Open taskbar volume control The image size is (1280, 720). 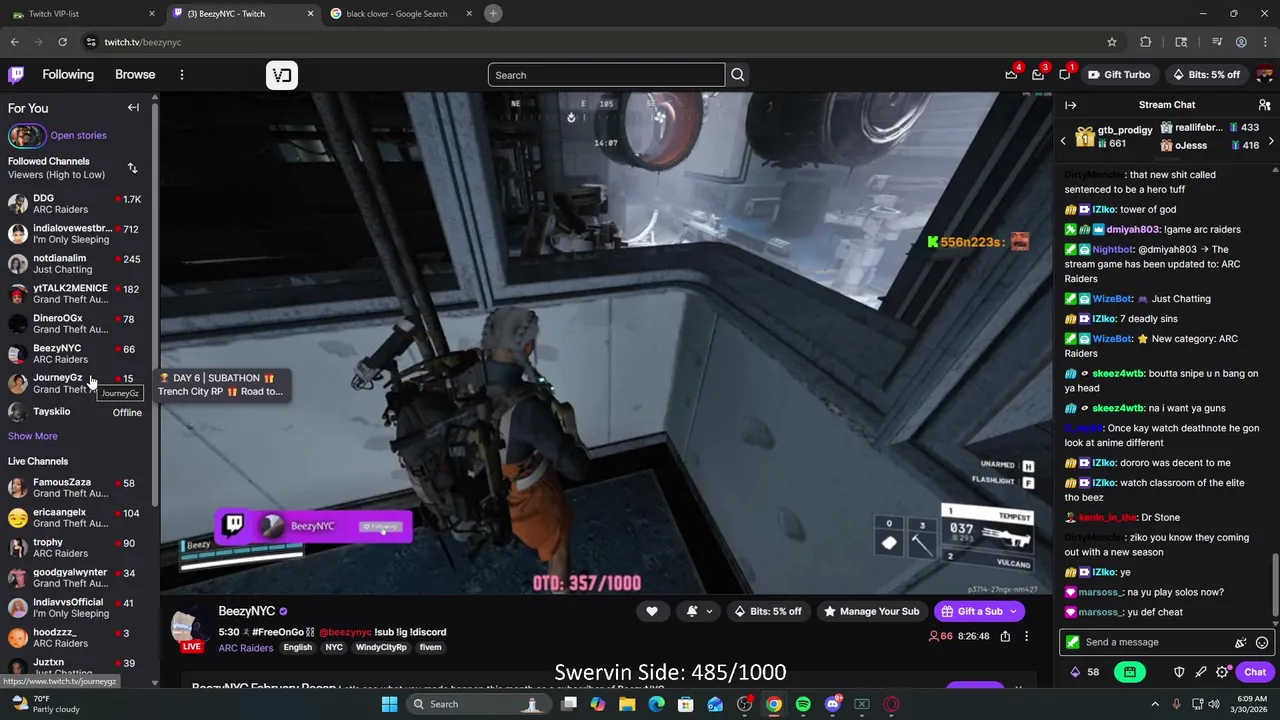1214,704
